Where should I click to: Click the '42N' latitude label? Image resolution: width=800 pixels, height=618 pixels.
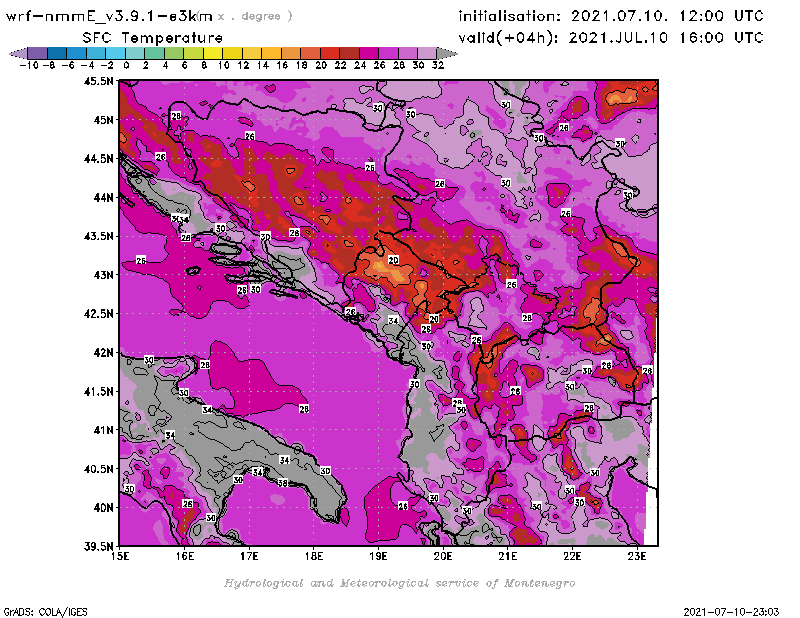pos(104,353)
